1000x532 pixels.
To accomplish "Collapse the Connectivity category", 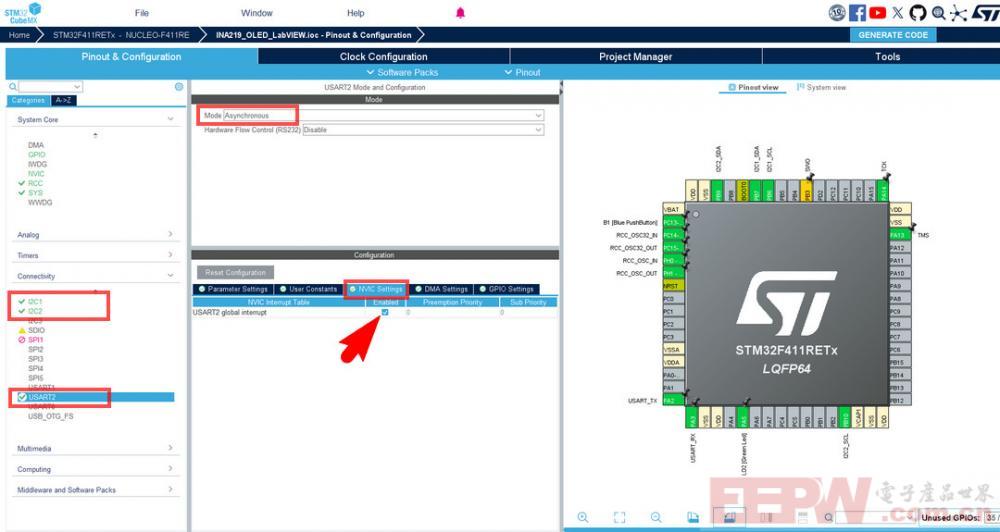I will click(x=170, y=276).
